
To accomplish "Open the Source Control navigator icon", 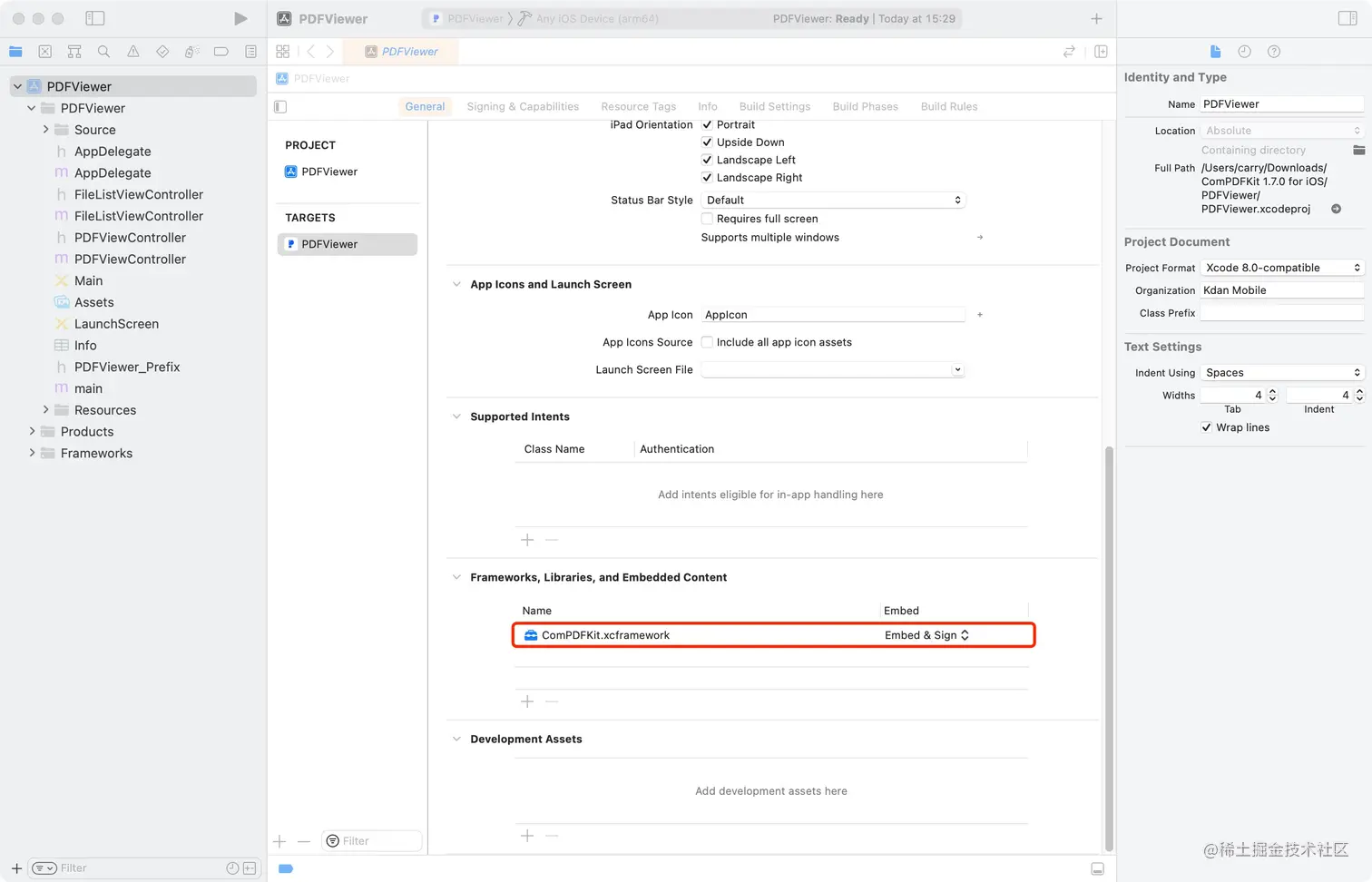I will [x=45, y=52].
